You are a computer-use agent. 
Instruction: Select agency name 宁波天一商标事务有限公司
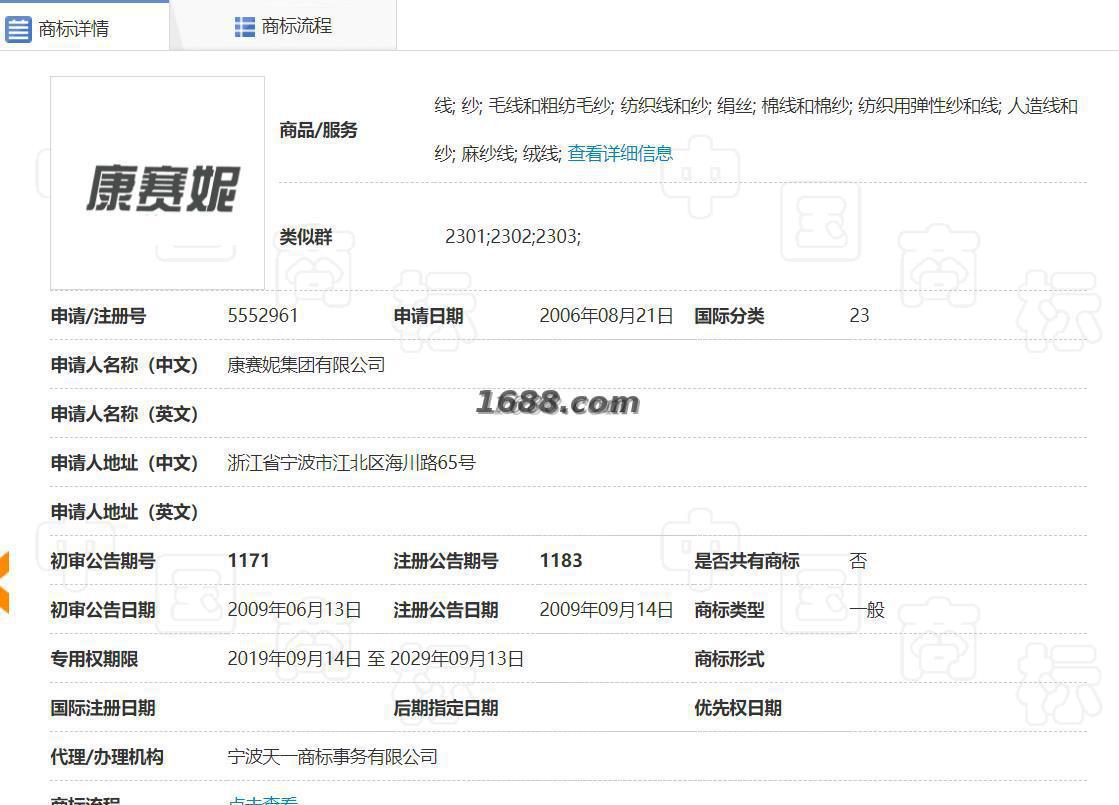333,756
